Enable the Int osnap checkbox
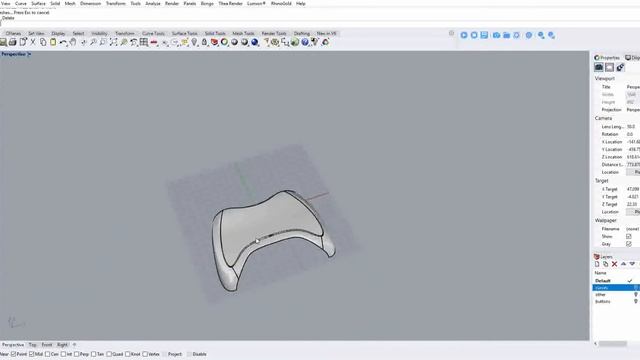The width and height of the screenshot is (640, 360). coord(63,354)
